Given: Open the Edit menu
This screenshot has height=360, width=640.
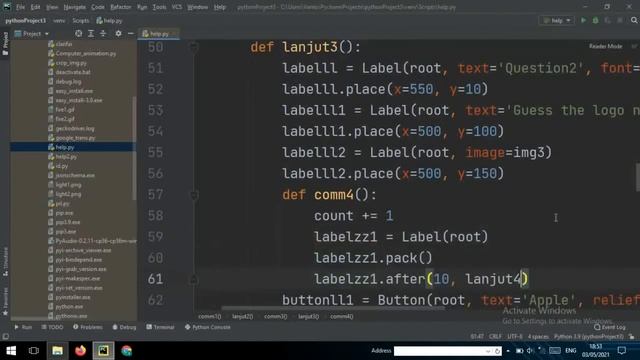Looking at the screenshot, I should pyautogui.click(x=36, y=7).
